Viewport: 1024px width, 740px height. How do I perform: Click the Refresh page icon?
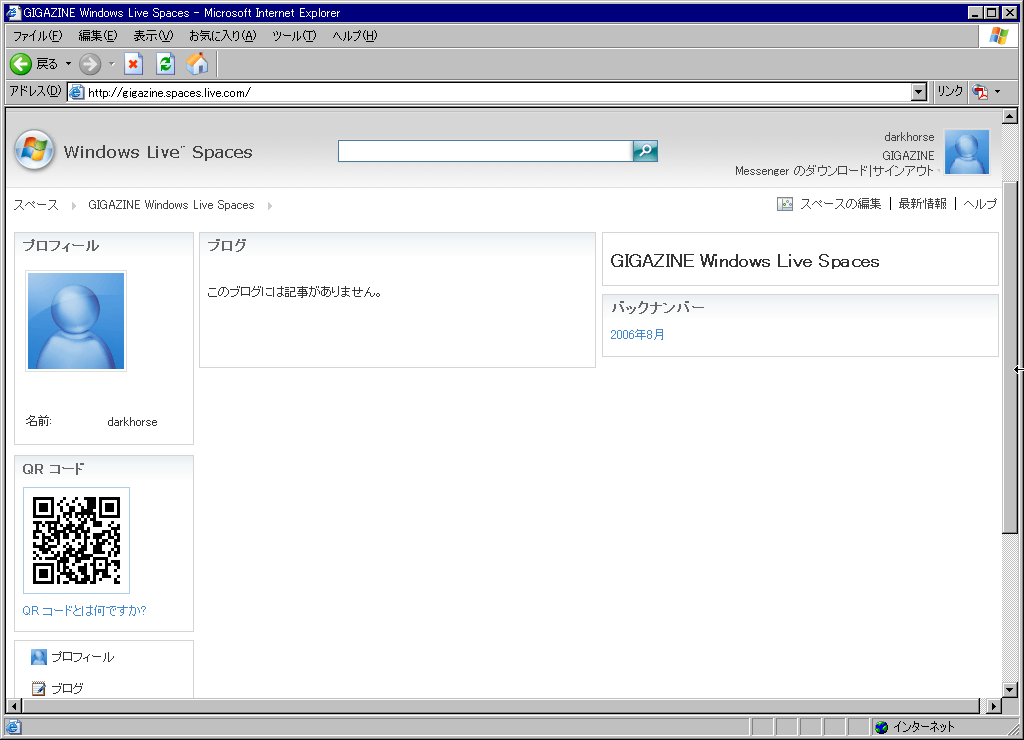[165, 64]
